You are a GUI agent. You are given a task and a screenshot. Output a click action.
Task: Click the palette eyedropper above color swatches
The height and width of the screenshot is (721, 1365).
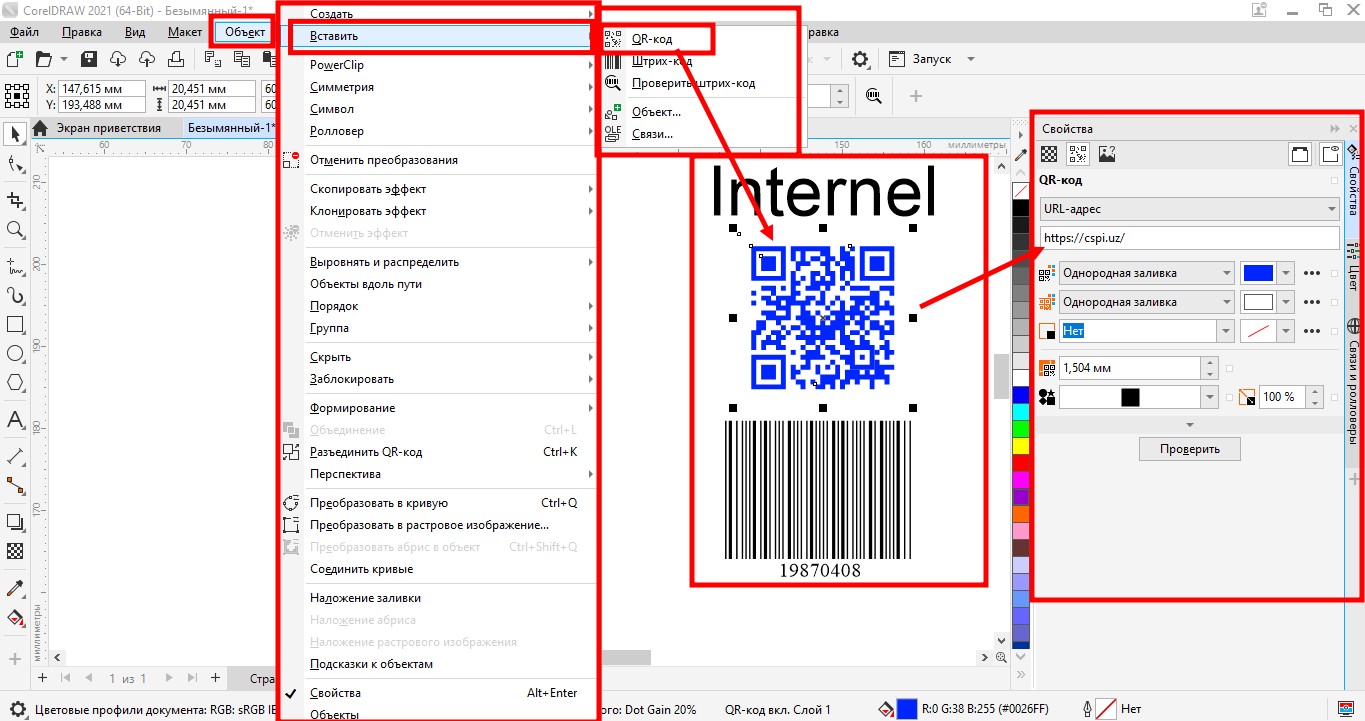[1021, 156]
